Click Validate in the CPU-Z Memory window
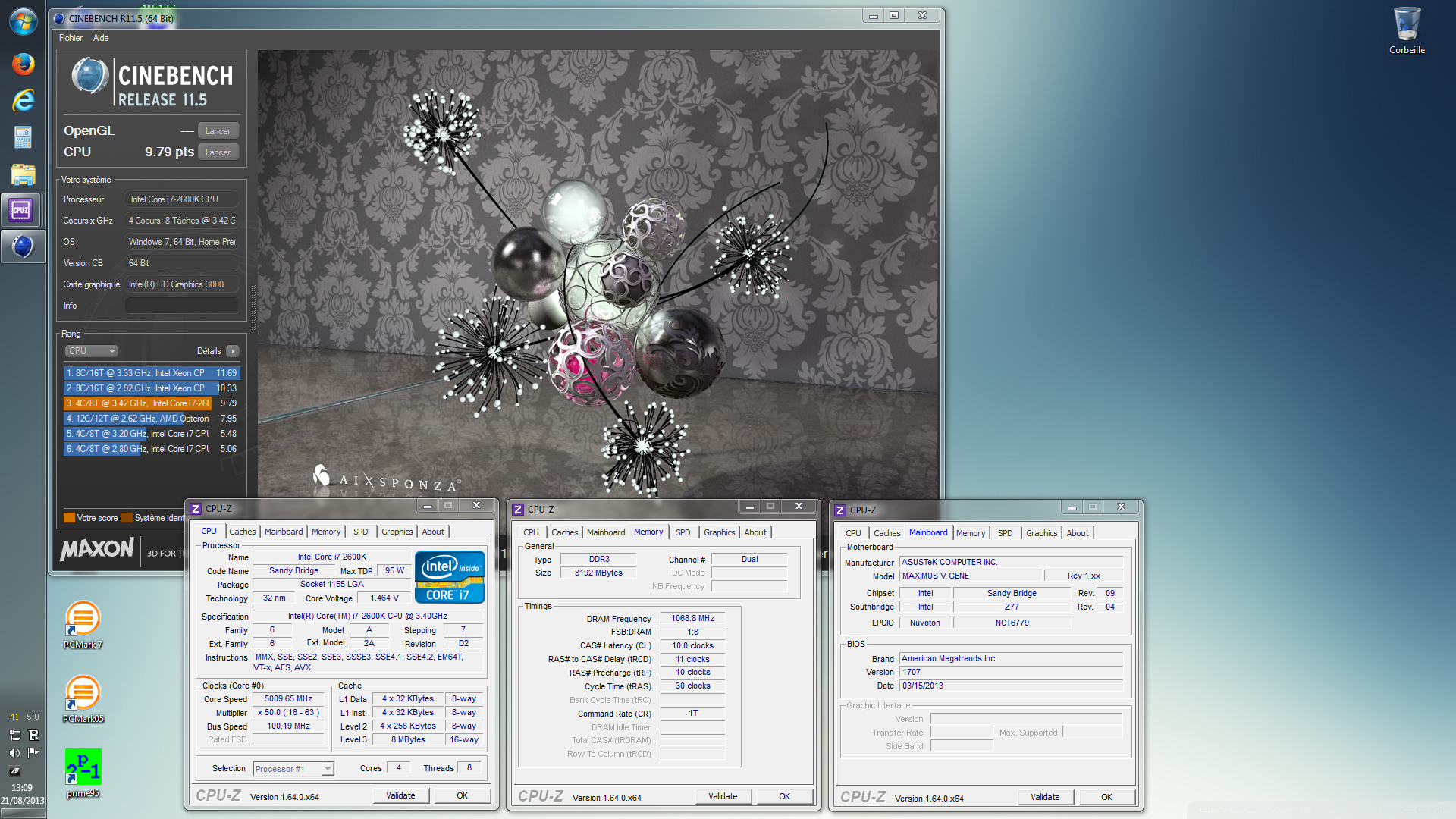Screen dimensions: 1456x819 tap(723, 796)
